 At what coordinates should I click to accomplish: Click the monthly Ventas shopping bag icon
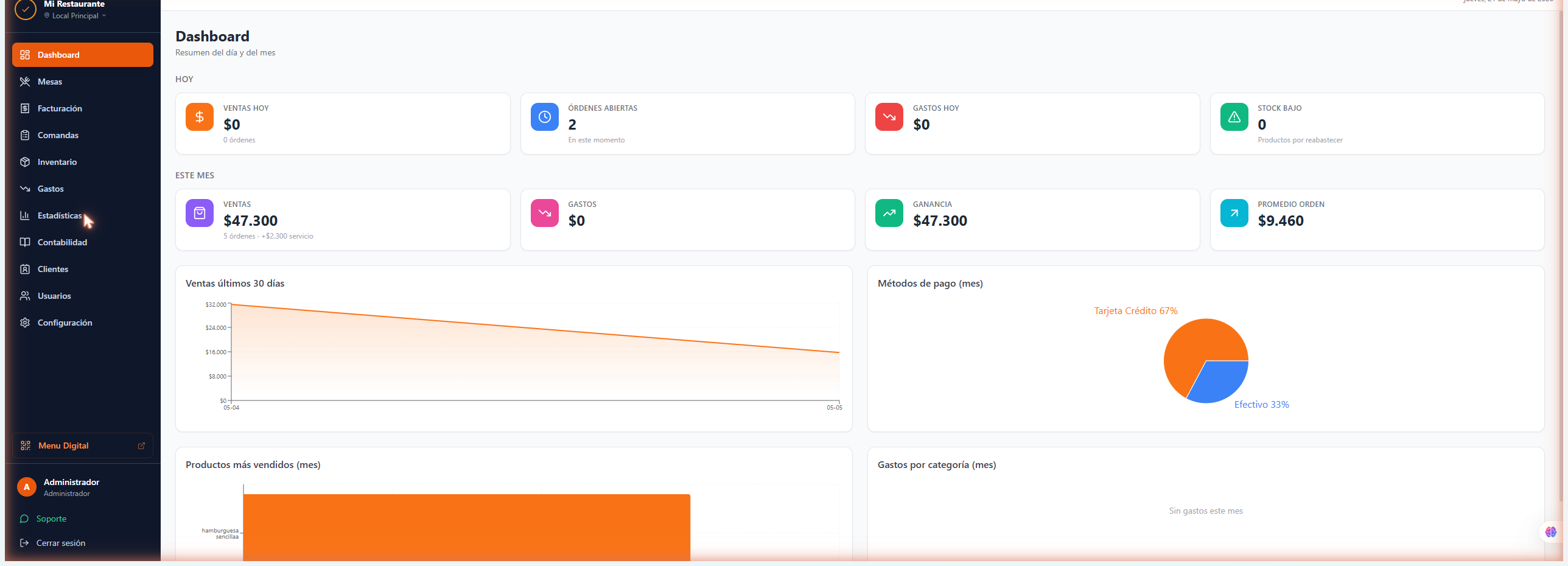tap(200, 213)
